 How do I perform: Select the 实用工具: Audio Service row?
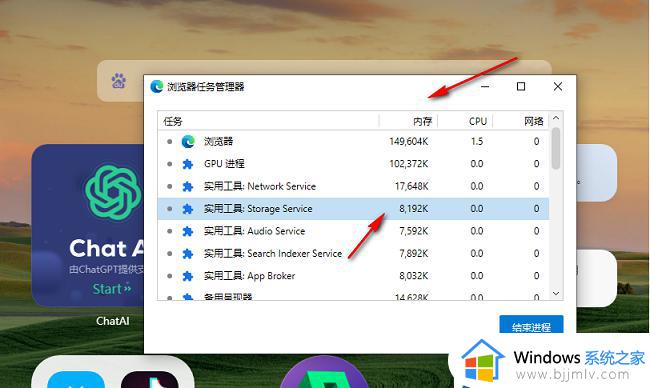pos(354,231)
